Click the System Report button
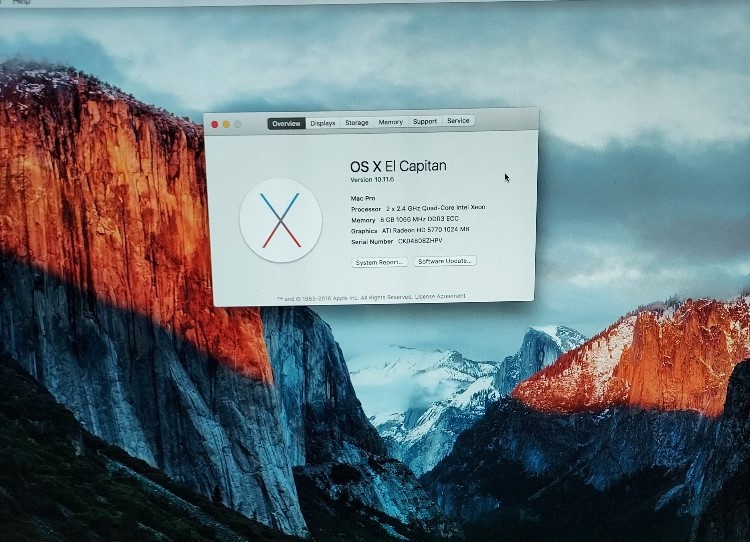 point(380,262)
